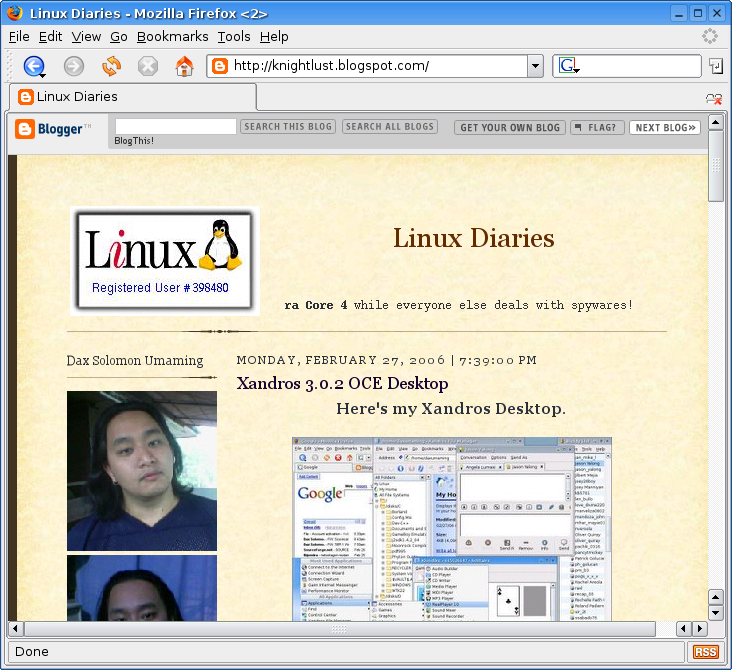Click Get Your Own Blog button
The image size is (732, 670).
click(510, 127)
